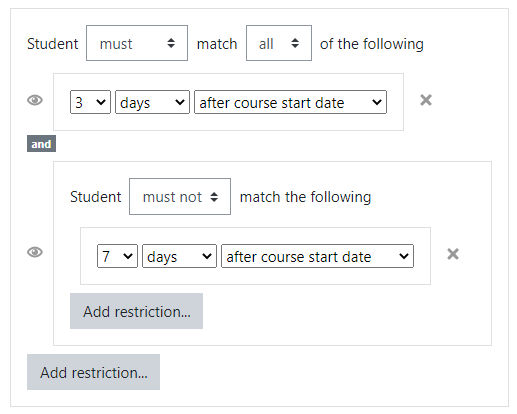The height and width of the screenshot is (414, 517).
Task: Open the top-level 'must' dropdown
Action: tap(137, 43)
